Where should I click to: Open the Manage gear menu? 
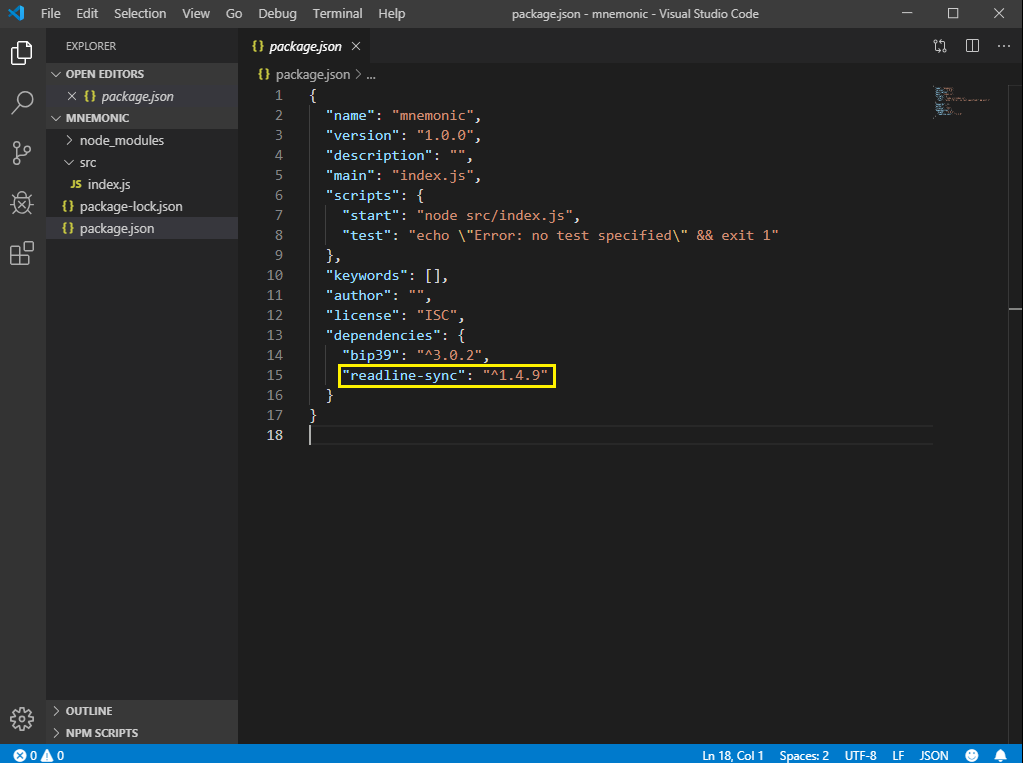(22, 719)
